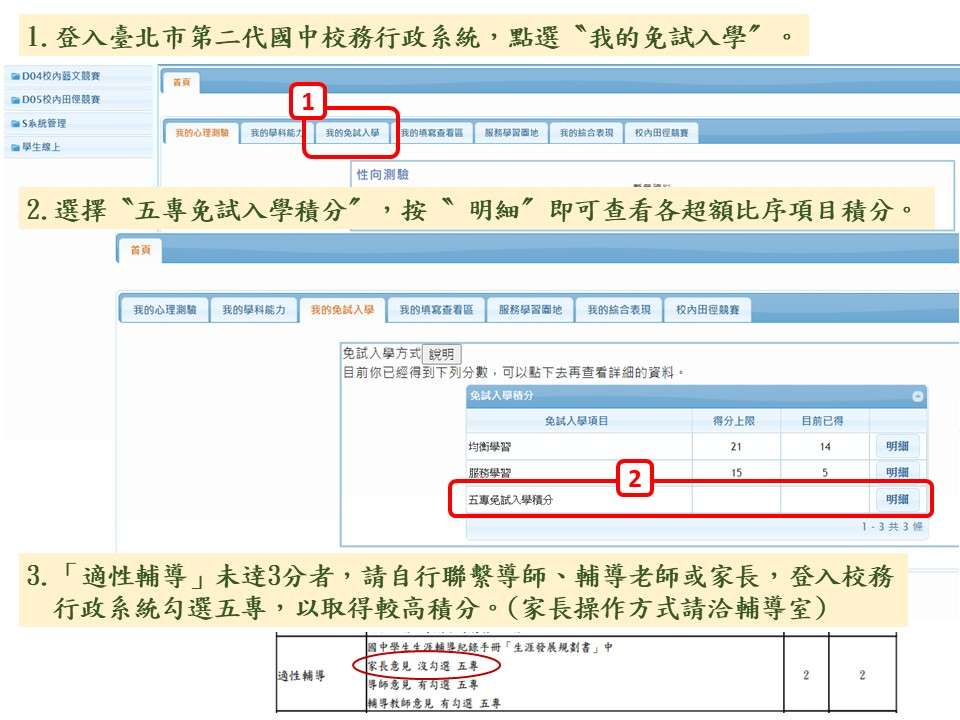Click the folder icon beside 學生線上
This screenshot has width=960, height=720.
click(15, 148)
